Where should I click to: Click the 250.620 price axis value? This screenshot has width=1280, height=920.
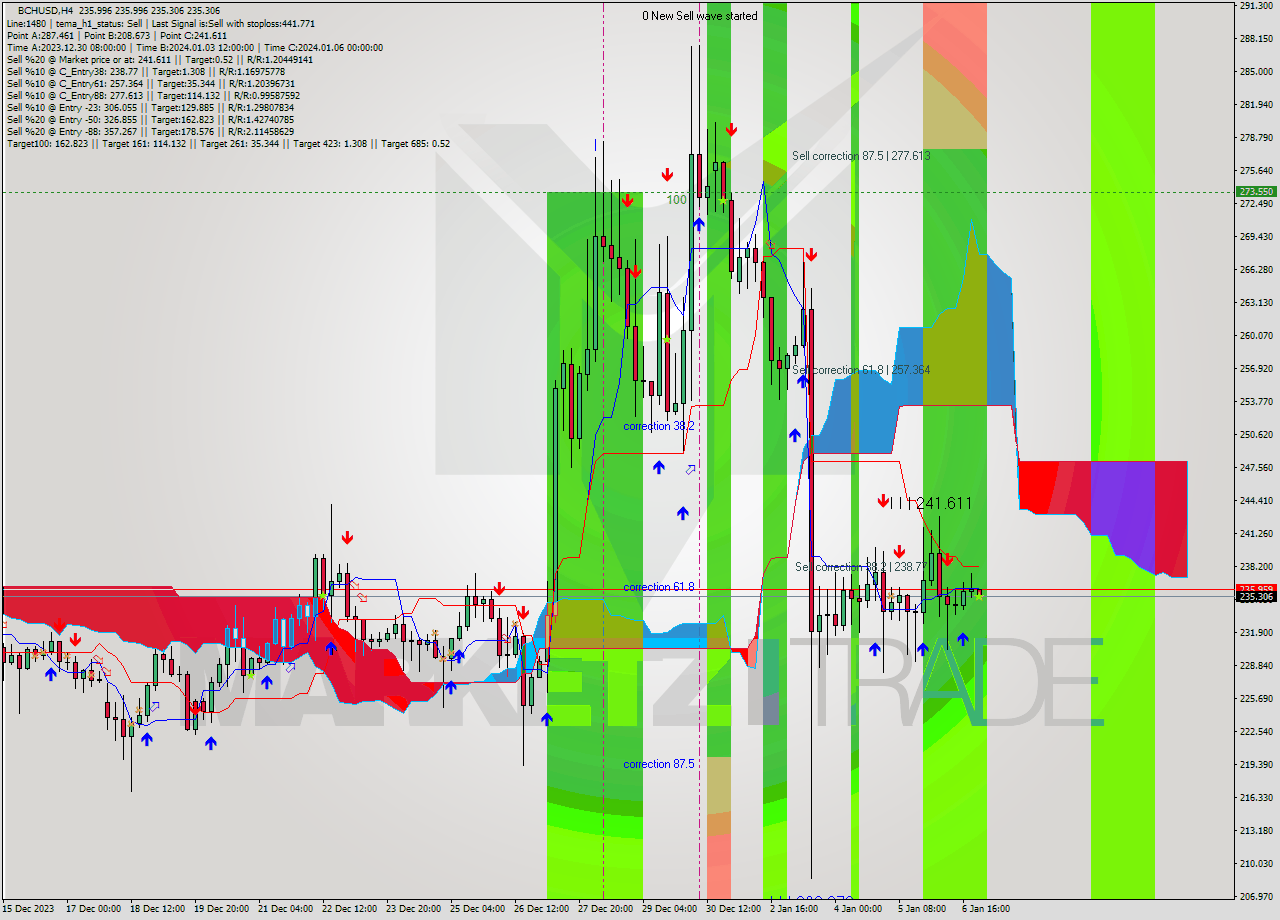pyautogui.click(x=1256, y=435)
